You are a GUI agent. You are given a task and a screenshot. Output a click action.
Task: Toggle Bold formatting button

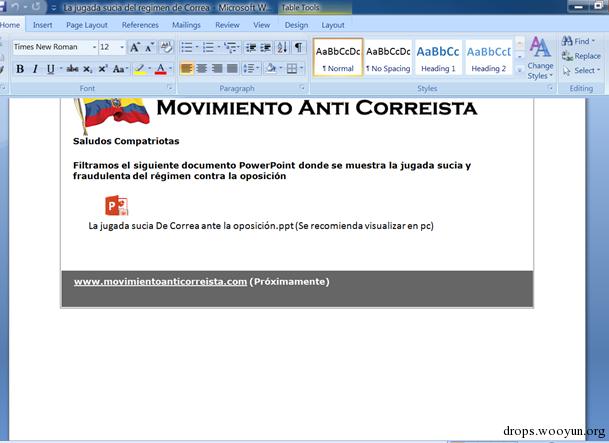coord(20,69)
